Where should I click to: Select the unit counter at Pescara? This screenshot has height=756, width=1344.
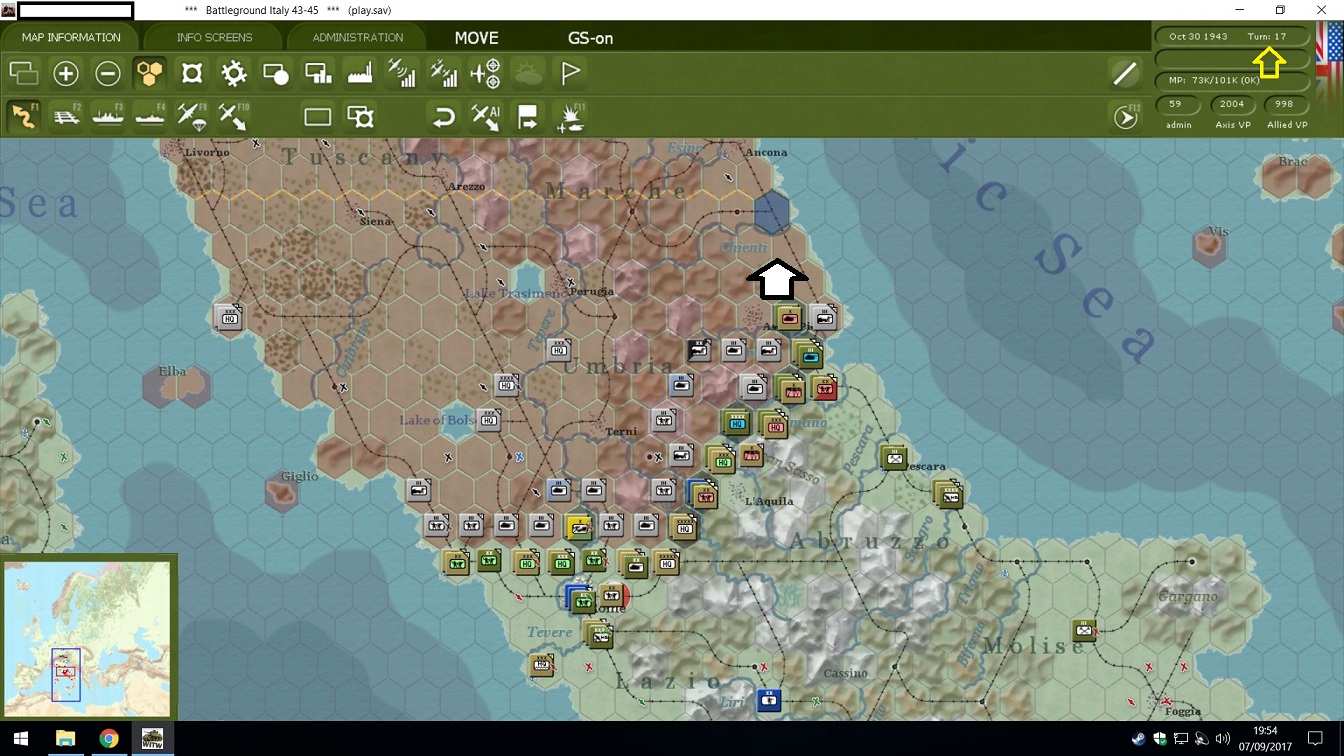(x=894, y=457)
